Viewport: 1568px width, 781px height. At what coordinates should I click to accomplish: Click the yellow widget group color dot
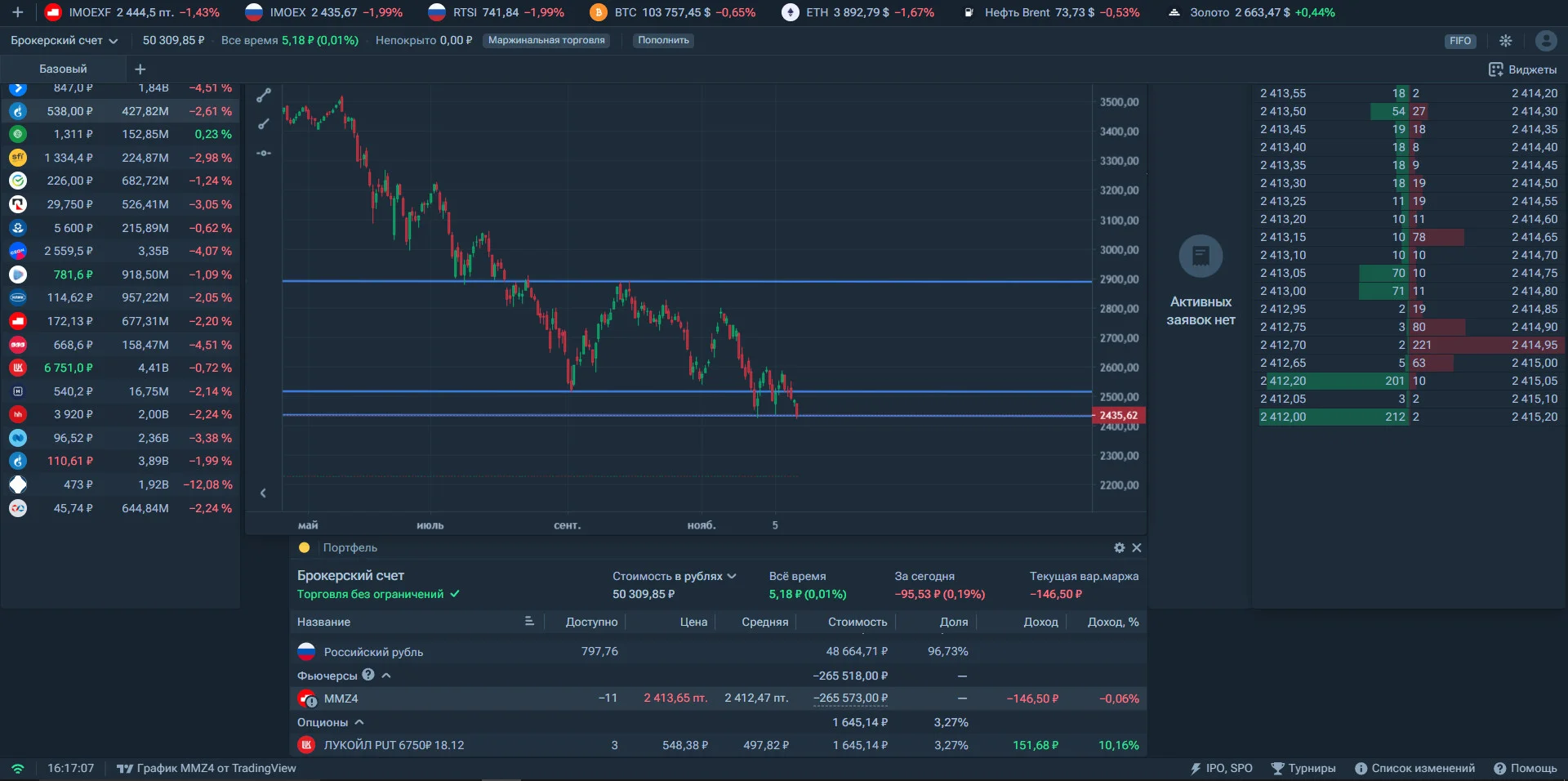click(x=305, y=547)
